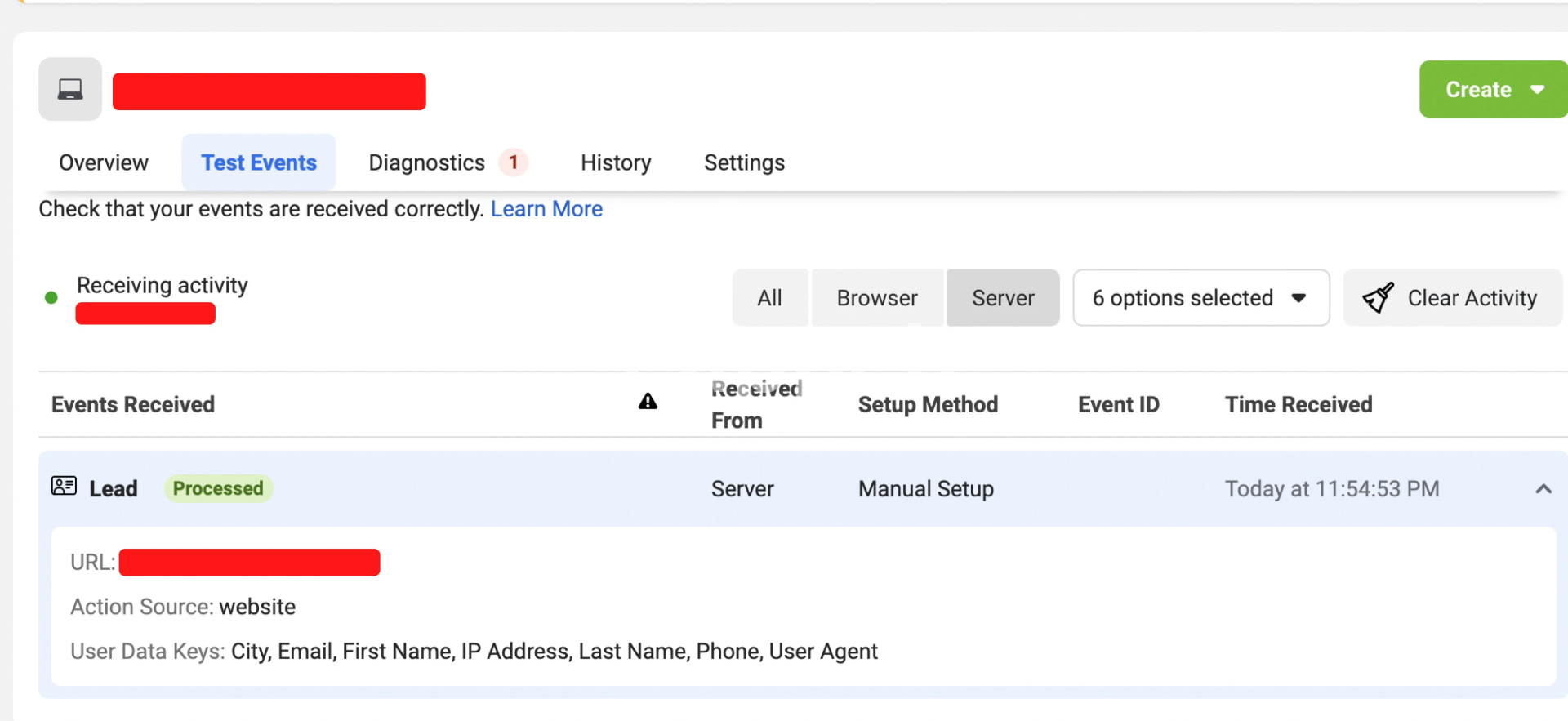The height and width of the screenshot is (721, 1568).
Task: Switch filter to Browser events
Action: [x=877, y=298]
